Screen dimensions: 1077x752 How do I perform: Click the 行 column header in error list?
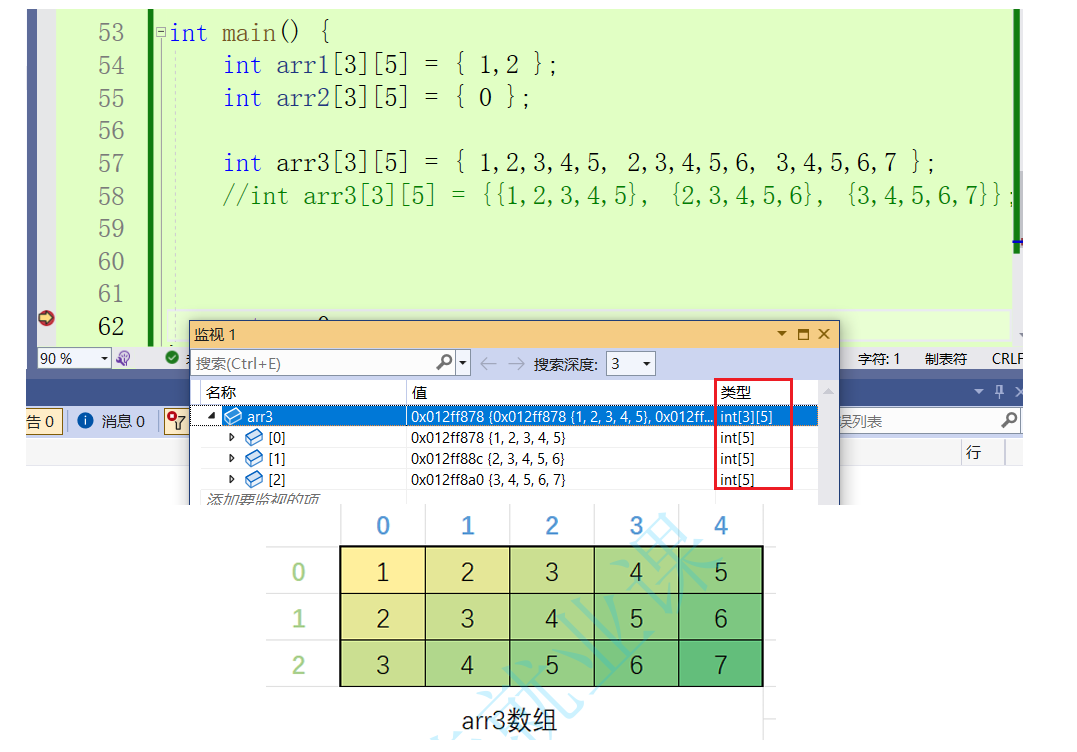tap(973, 452)
